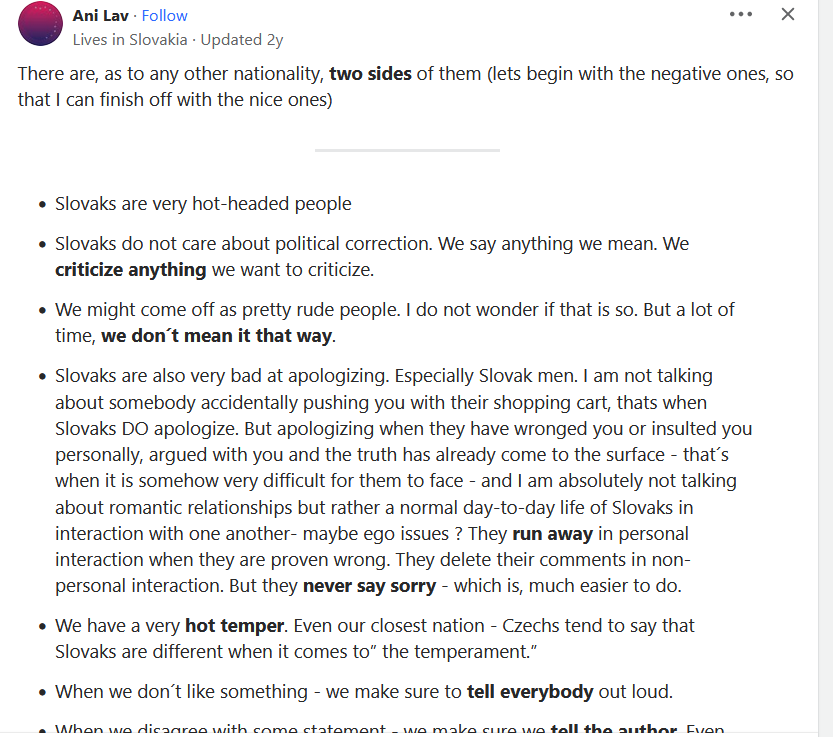Image resolution: width=833 pixels, height=737 pixels.
Task: Click the bold 'hot temper' text
Action: click(234, 626)
